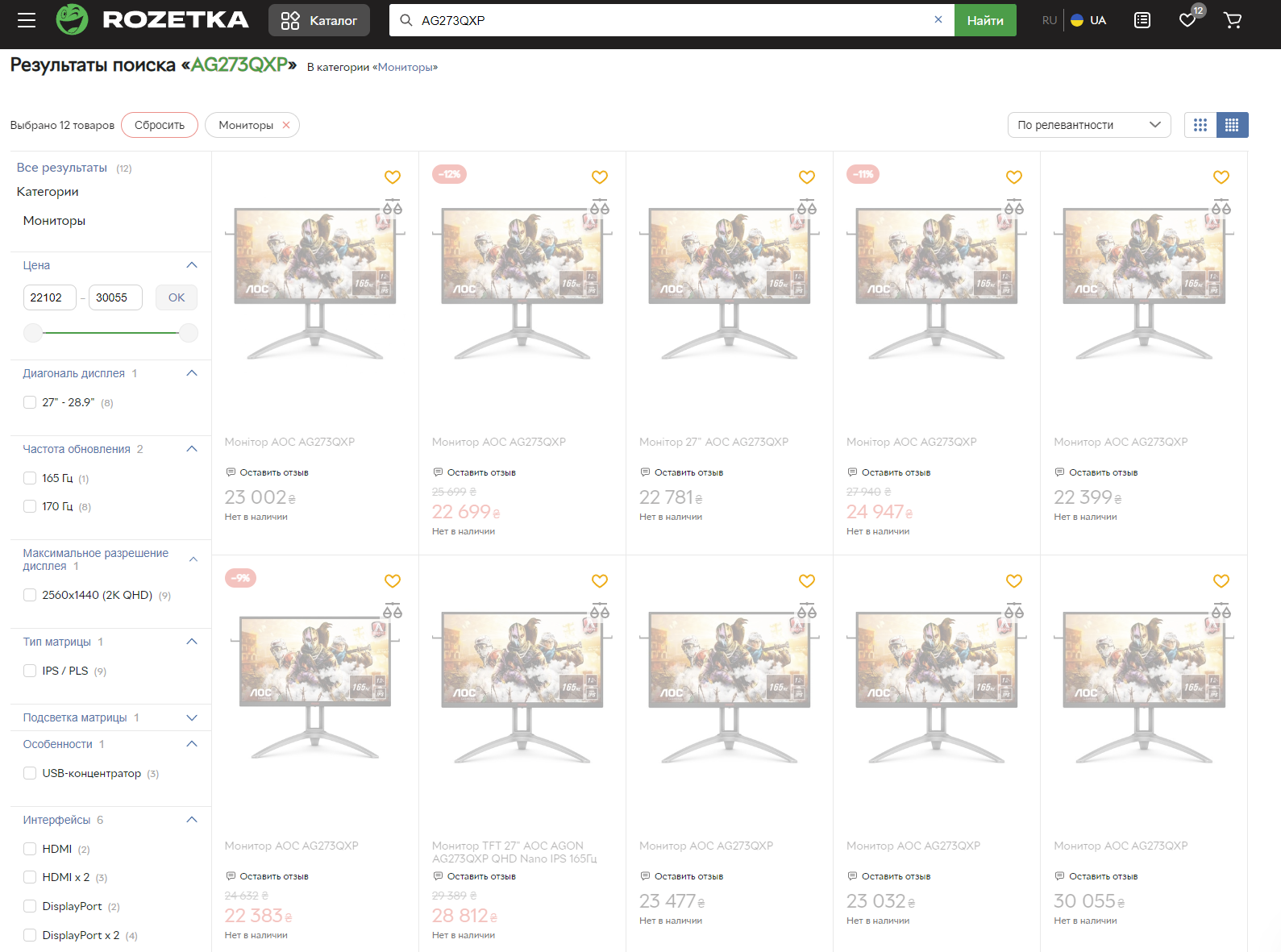
Task: Add 23 002₴ monitor to wishlist
Action: pyautogui.click(x=393, y=177)
